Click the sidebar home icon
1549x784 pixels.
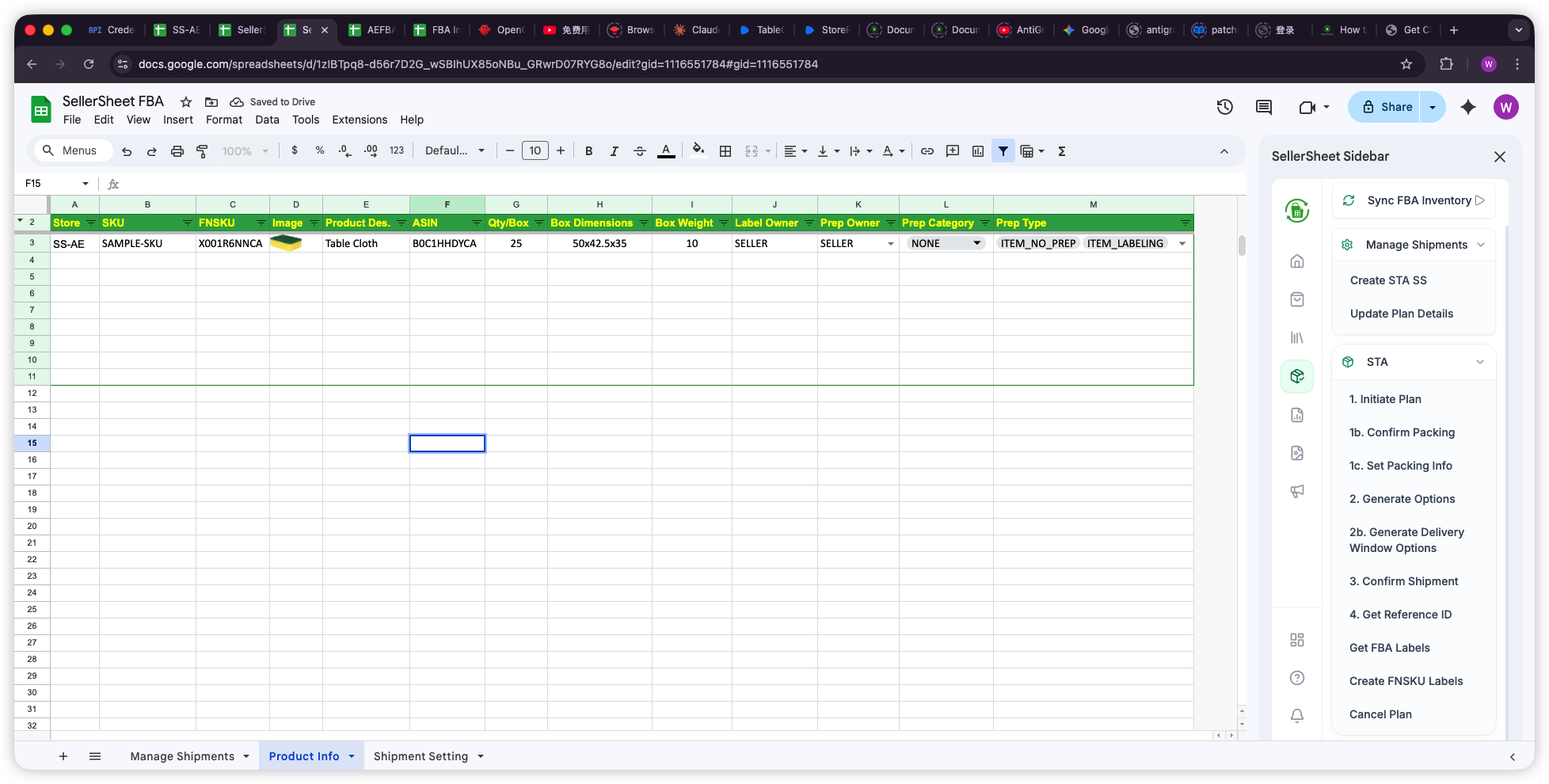coord(1296,261)
